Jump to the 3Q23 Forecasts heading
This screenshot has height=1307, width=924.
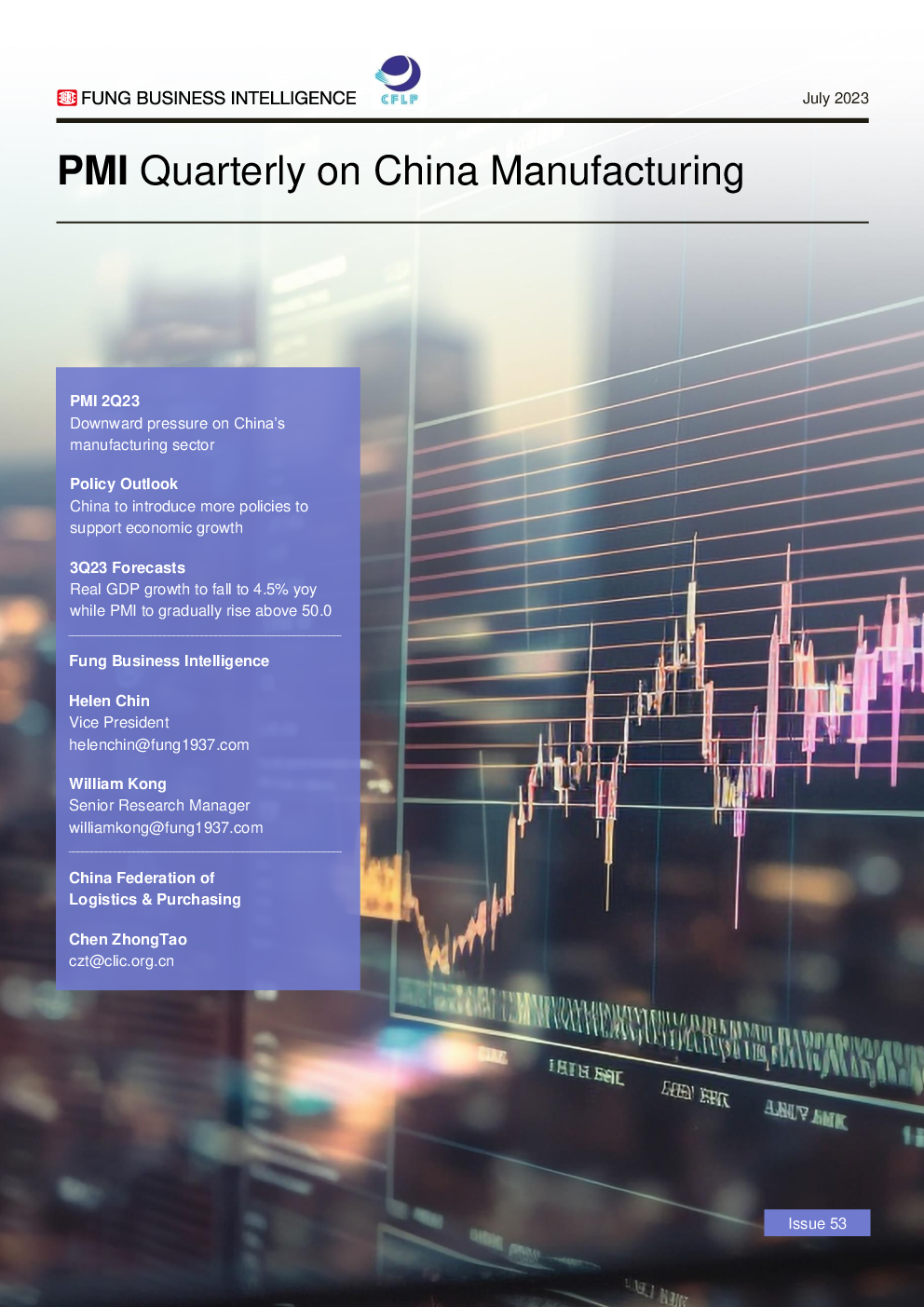tap(127, 567)
